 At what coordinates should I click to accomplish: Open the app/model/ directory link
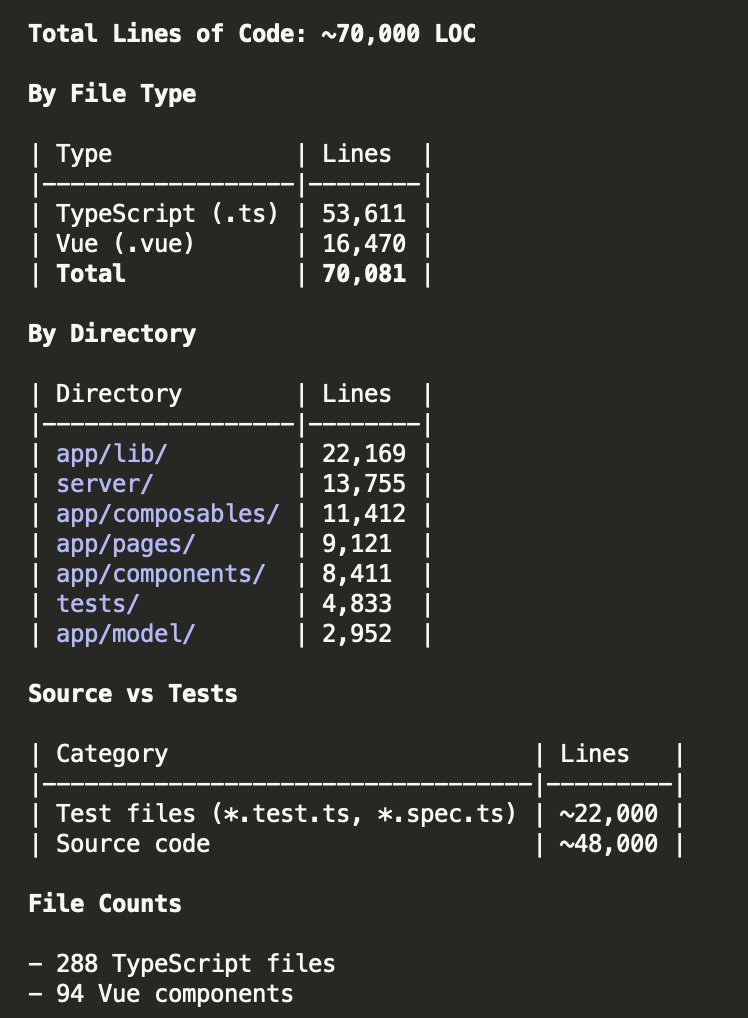[x=125, y=634]
